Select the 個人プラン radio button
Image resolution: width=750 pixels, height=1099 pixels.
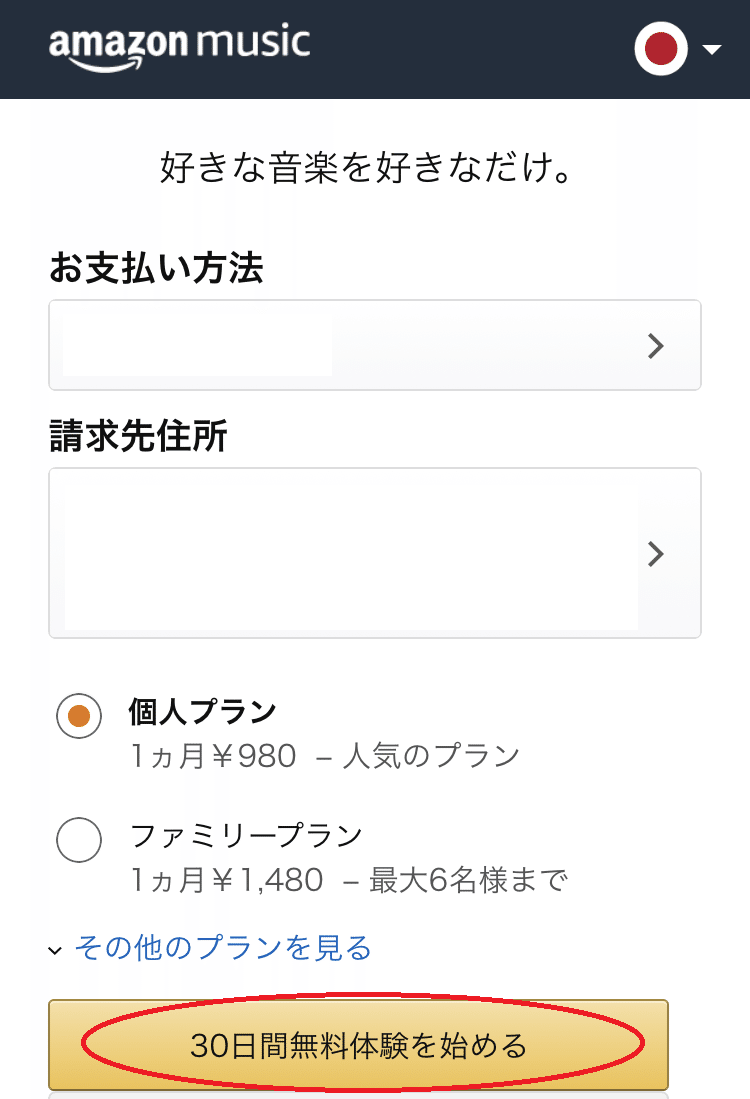(79, 716)
